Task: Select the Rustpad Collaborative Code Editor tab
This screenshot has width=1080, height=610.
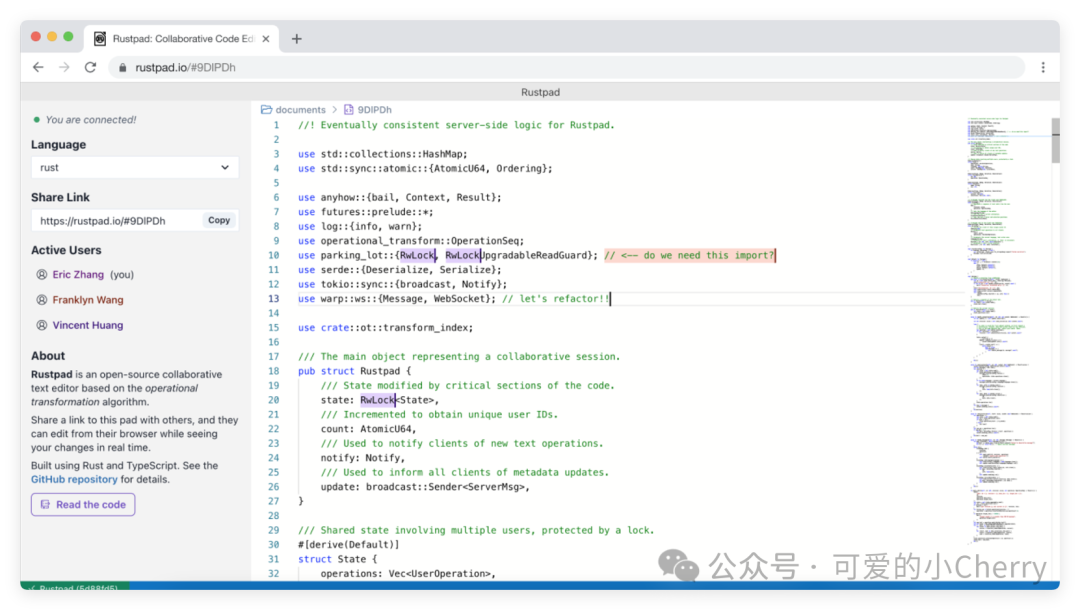Action: coord(182,39)
